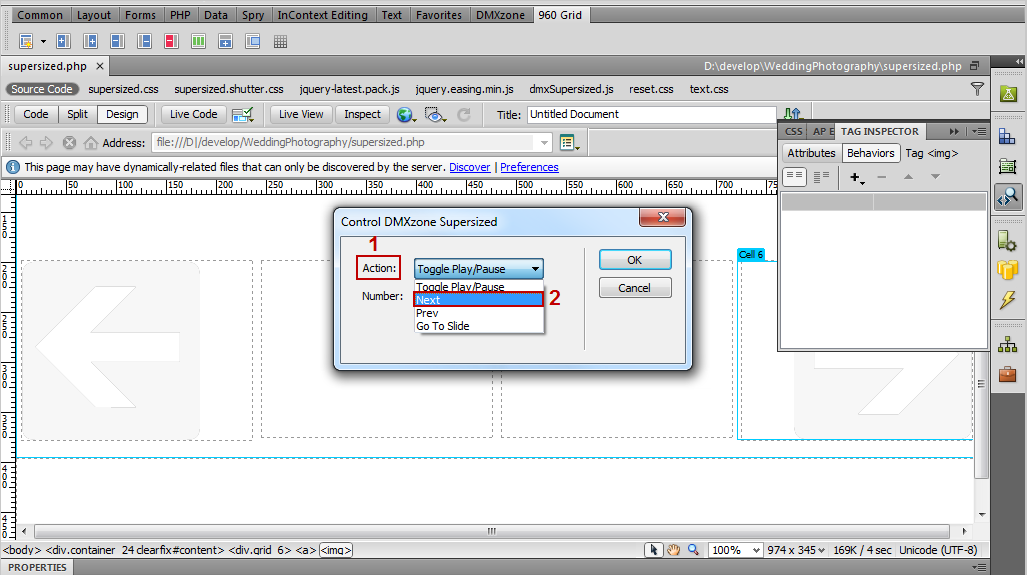The width and height of the screenshot is (1027, 575).
Task: Open the Action dropdown in the dialog
Action: [479, 269]
